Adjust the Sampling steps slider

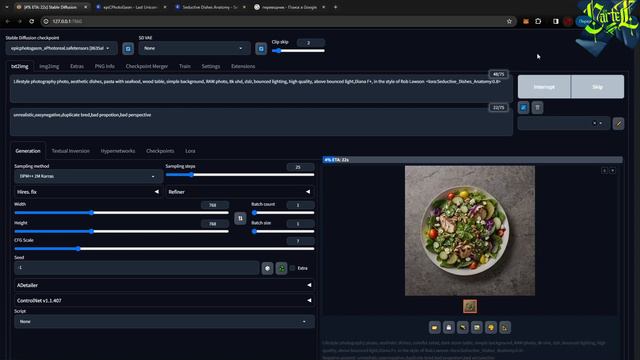coord(240,175)
